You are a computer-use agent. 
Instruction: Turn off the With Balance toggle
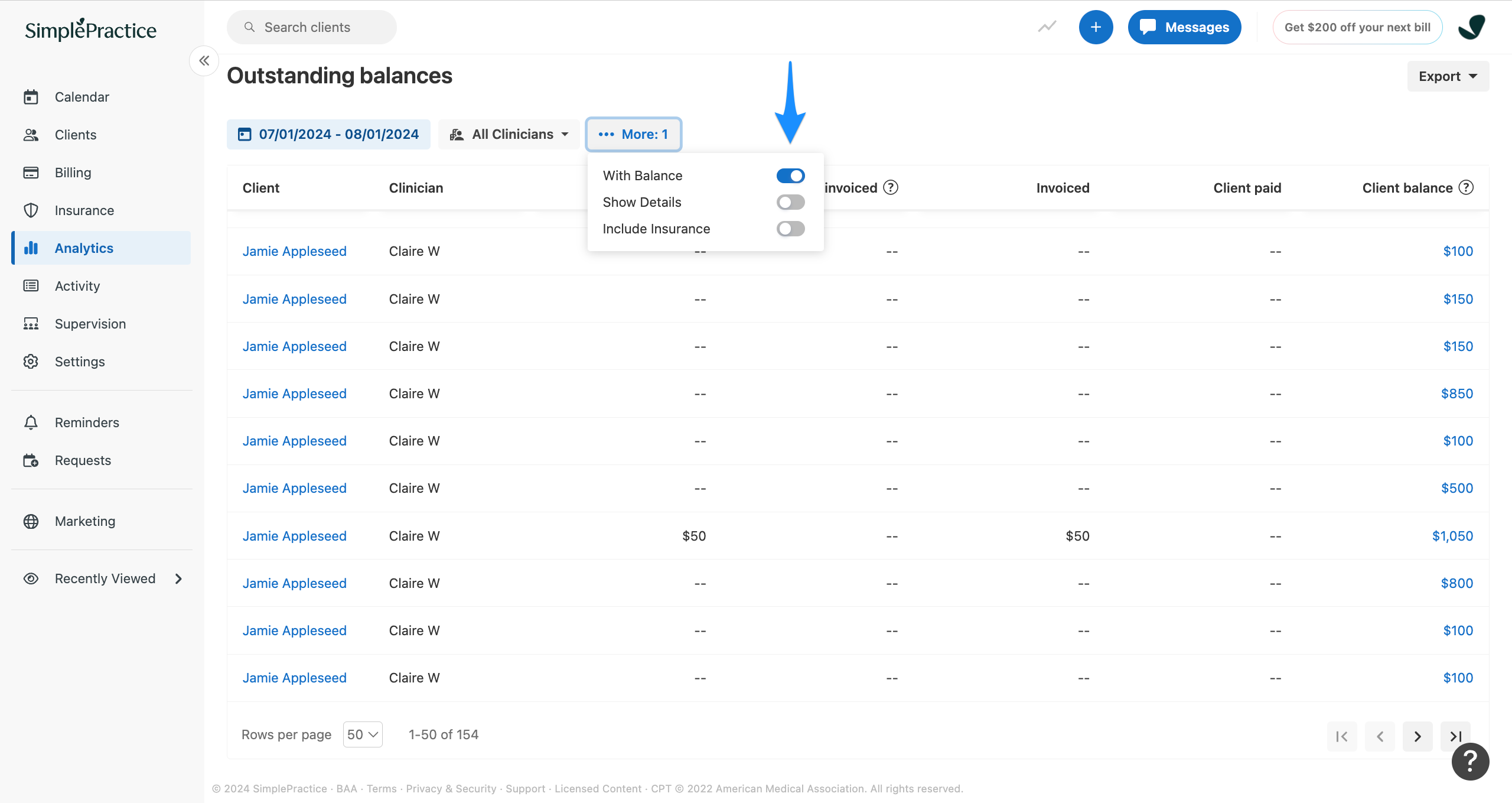click(790, 175)
